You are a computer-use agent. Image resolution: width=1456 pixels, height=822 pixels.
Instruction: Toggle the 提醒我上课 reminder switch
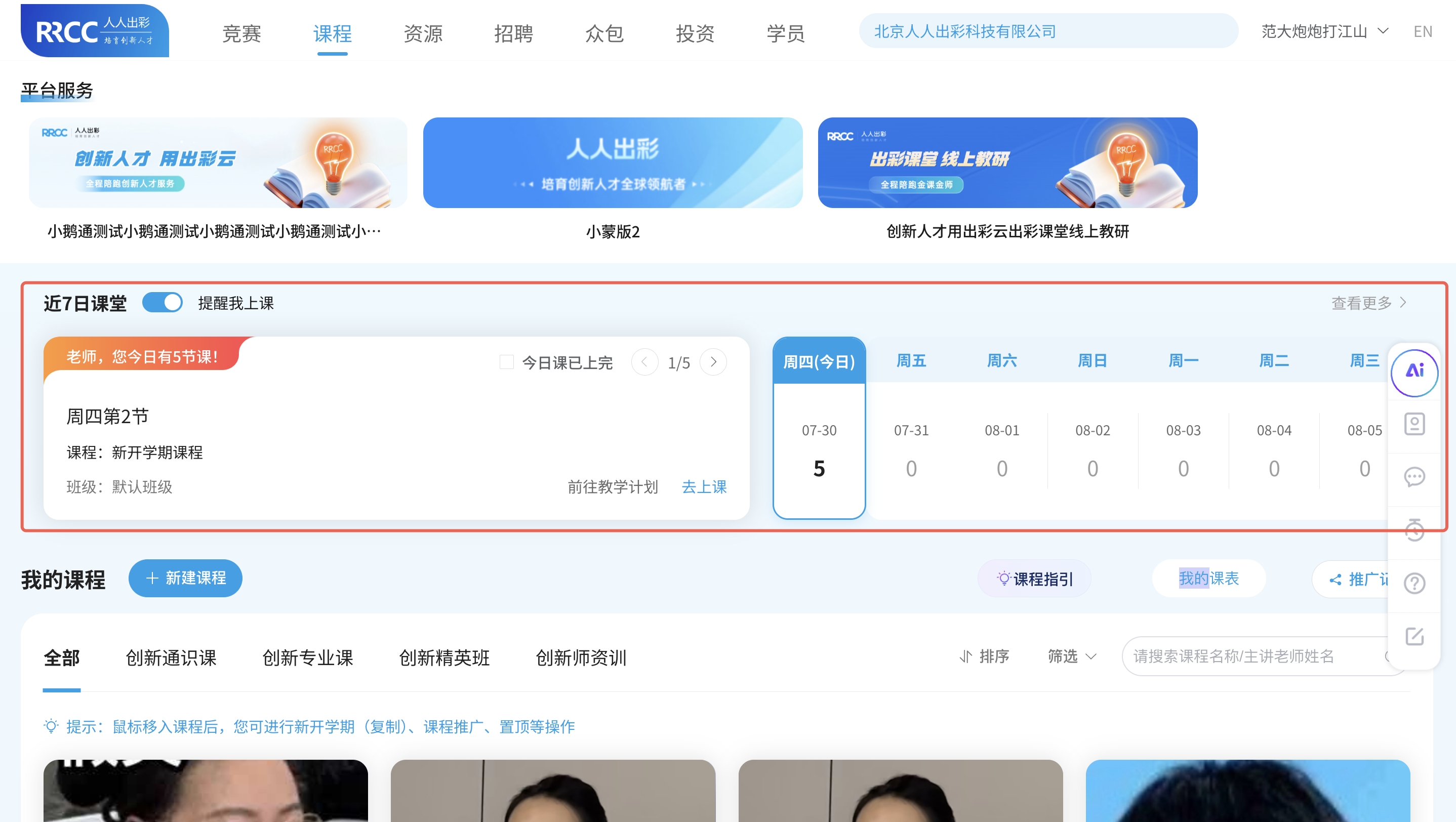coord(162,302)
